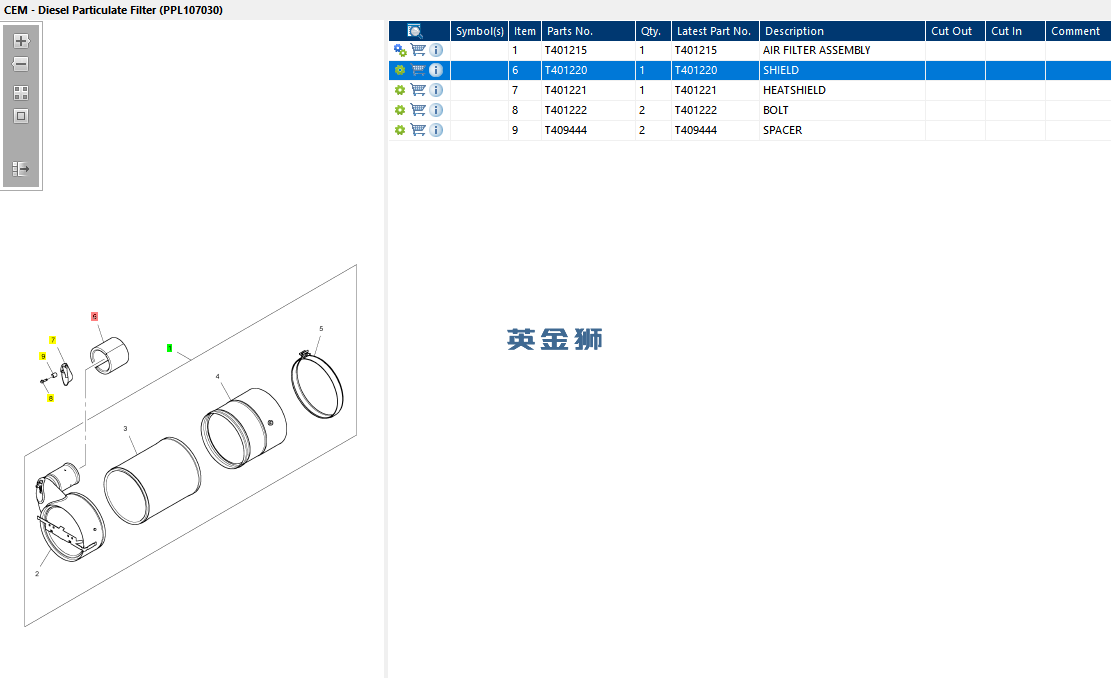Zoom out of the parts diagram
Screen dimensions: 1111x678
pos(21,64)
